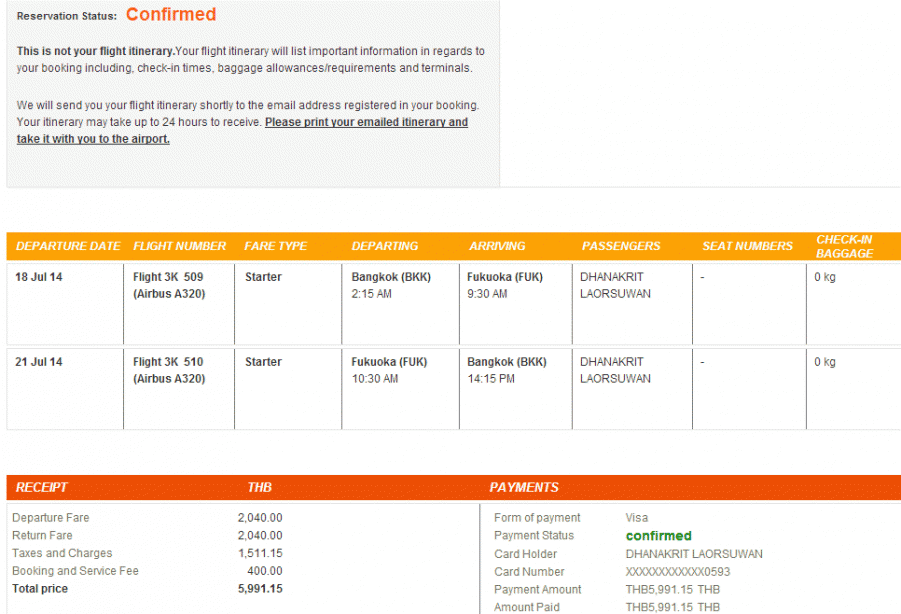Click the 'FLIGHT NUMBER' column header
Screen dimensions: 901x614
[179, 246]
